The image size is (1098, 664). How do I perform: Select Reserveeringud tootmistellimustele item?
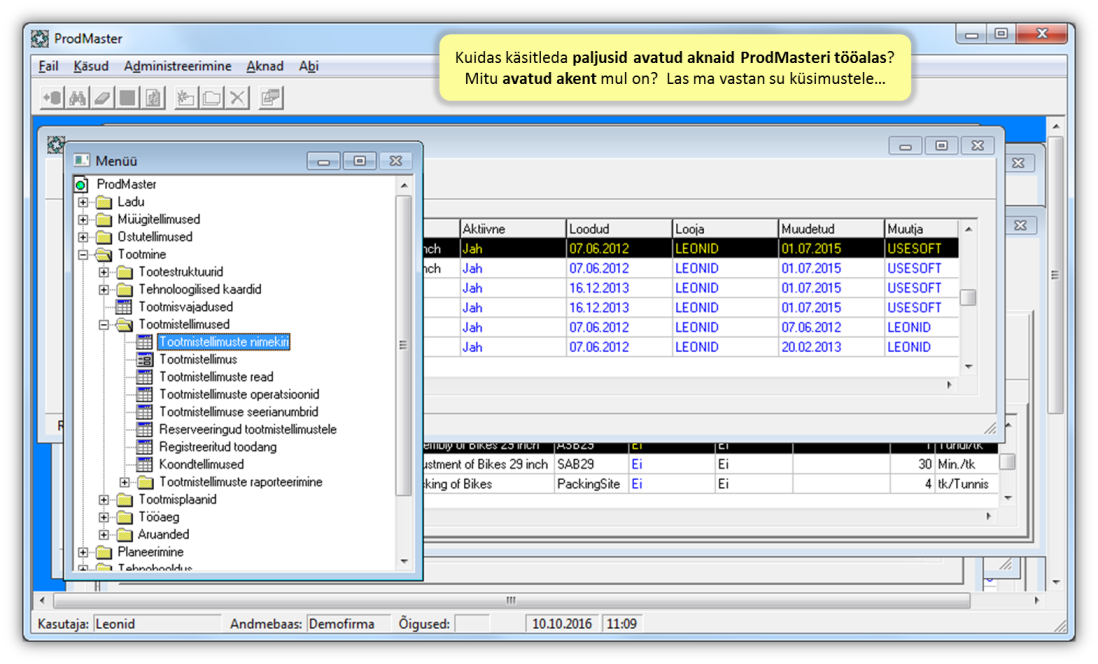247,429
